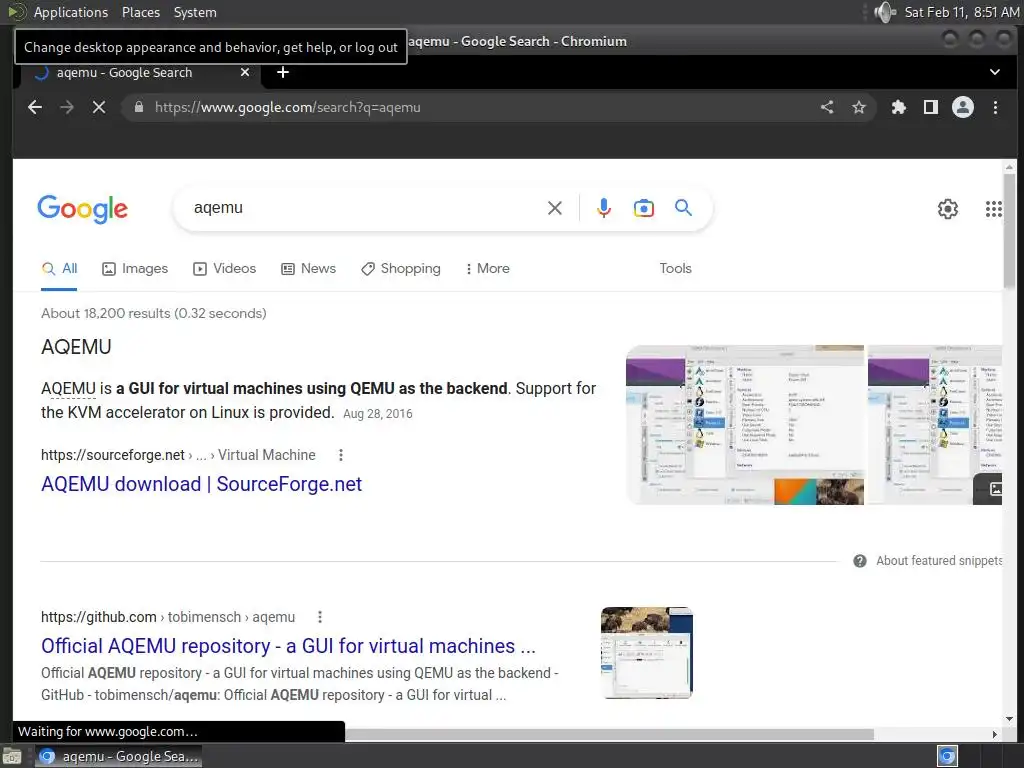Switch to the Videos tab
The width and height of the screenshot is (1024, 768).
(225, 268)
